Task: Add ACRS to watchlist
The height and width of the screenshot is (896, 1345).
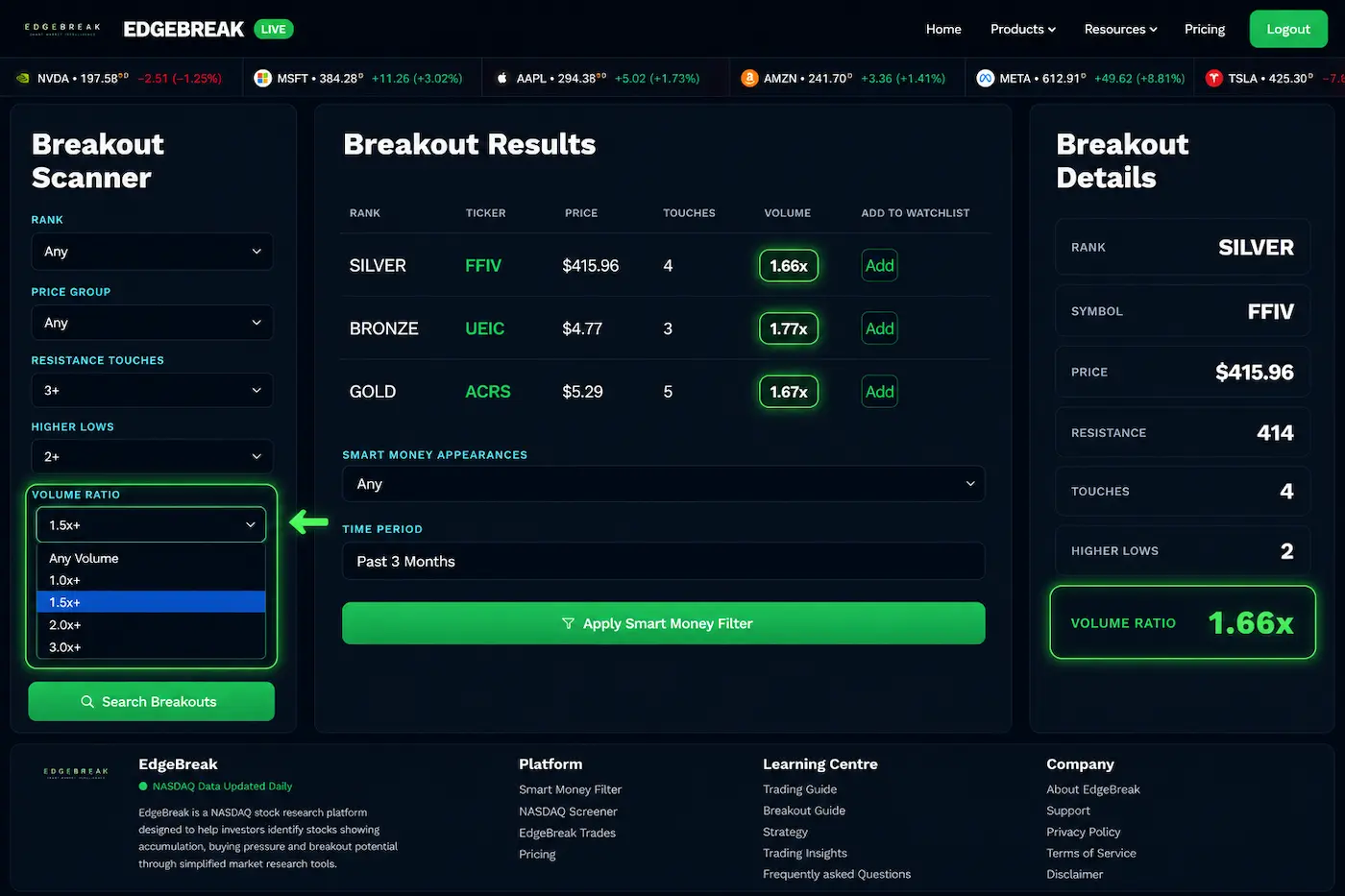Action: click(x=879, y=392)
